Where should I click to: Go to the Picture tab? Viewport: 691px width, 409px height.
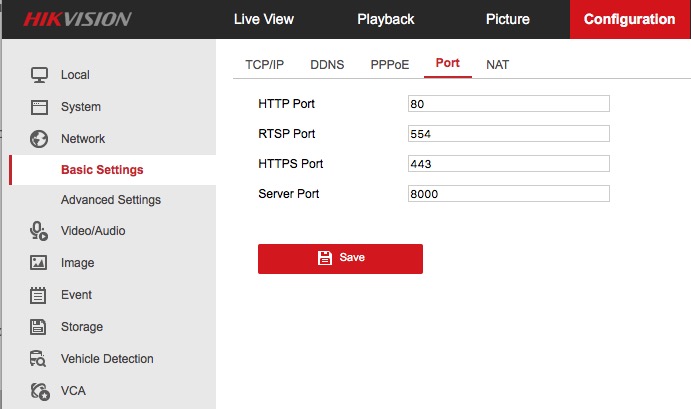point(507,20)
